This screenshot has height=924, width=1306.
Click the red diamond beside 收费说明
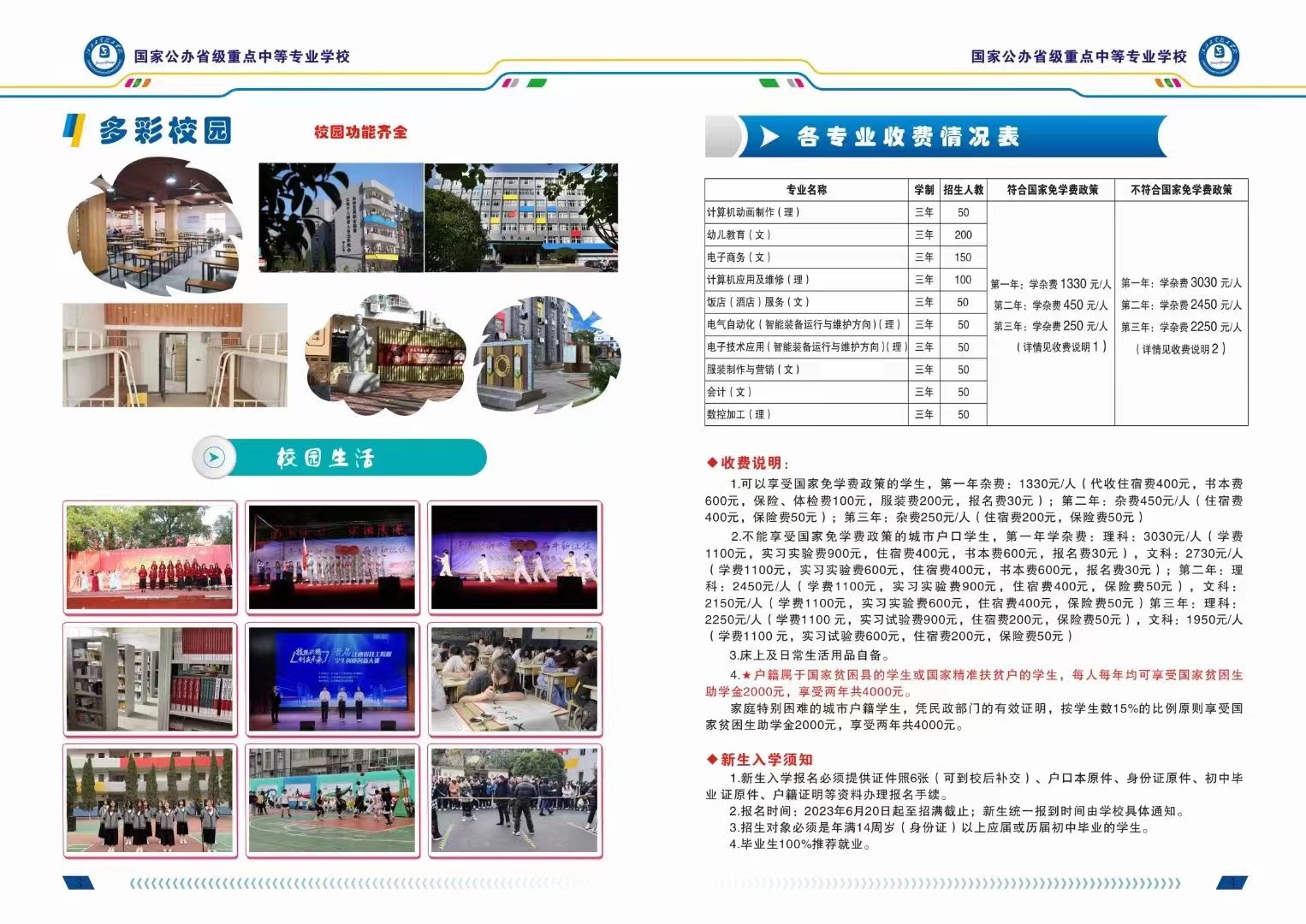[711, 463]
